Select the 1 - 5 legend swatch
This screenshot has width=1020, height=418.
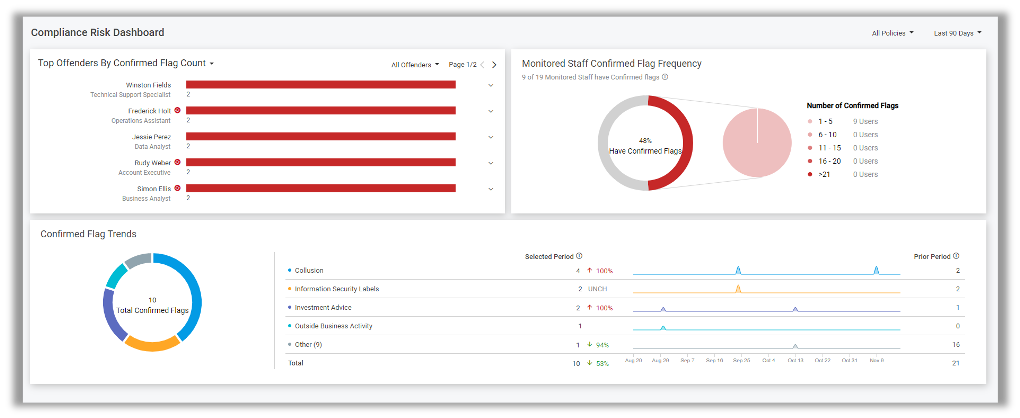[x=809, y=122]
